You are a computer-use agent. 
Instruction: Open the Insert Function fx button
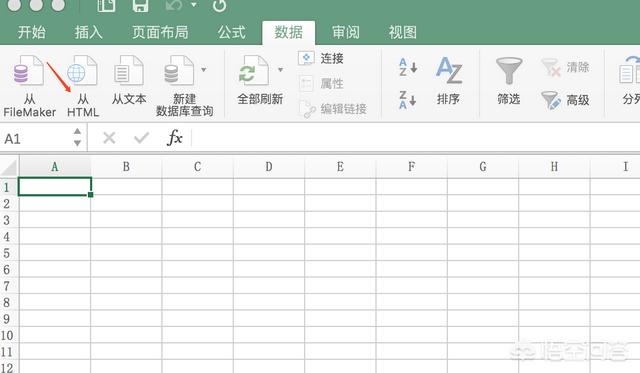(174, 138)
